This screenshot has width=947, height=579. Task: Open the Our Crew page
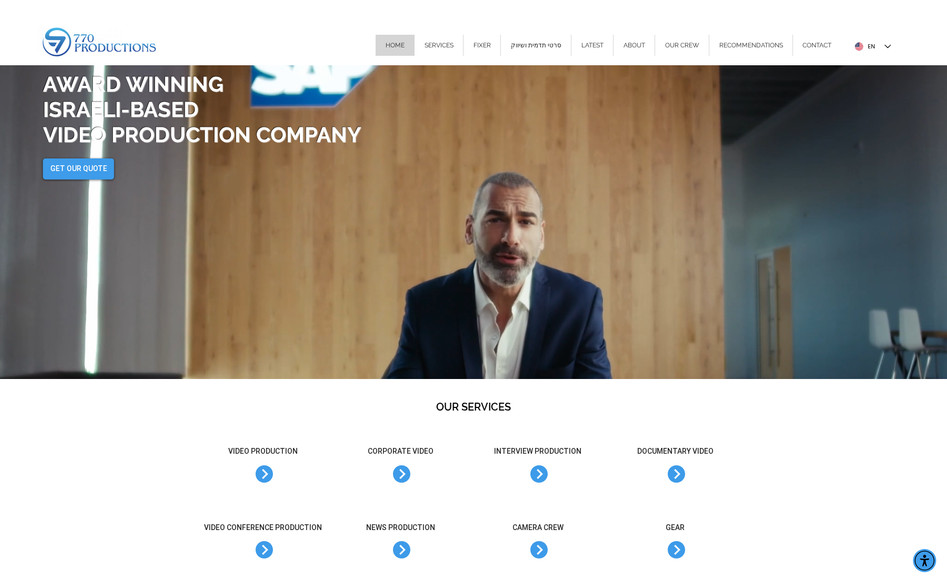(x=682, y=45)
